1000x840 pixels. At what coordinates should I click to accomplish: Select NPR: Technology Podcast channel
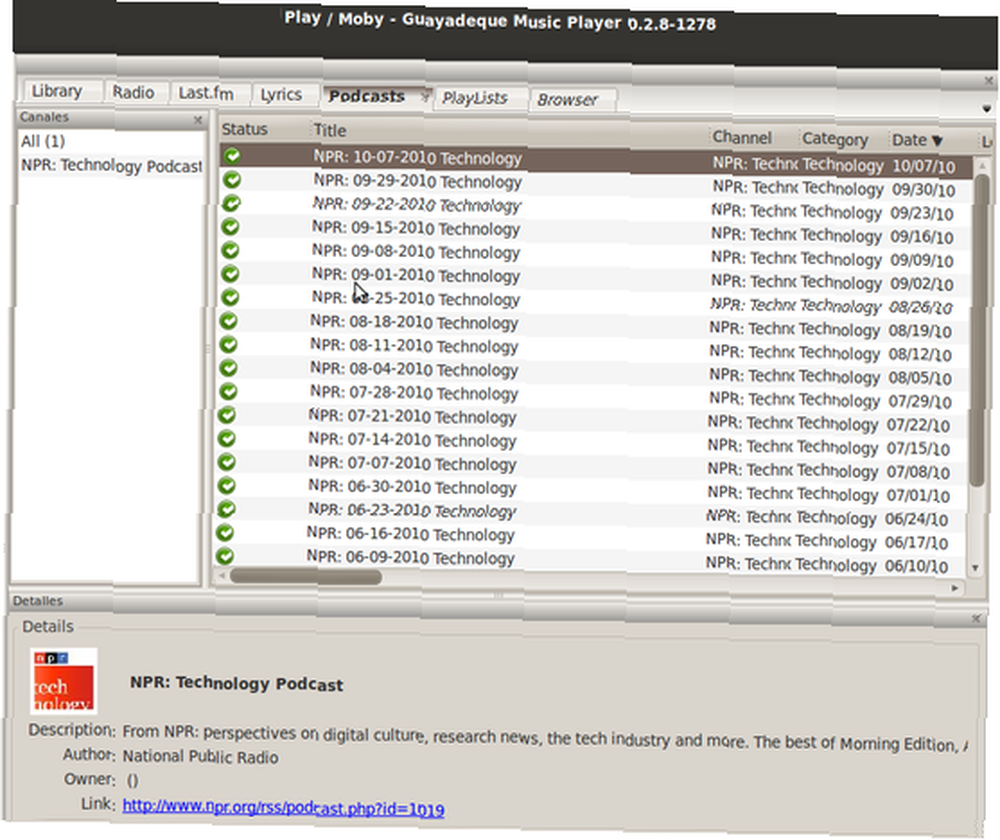(112, 166)
